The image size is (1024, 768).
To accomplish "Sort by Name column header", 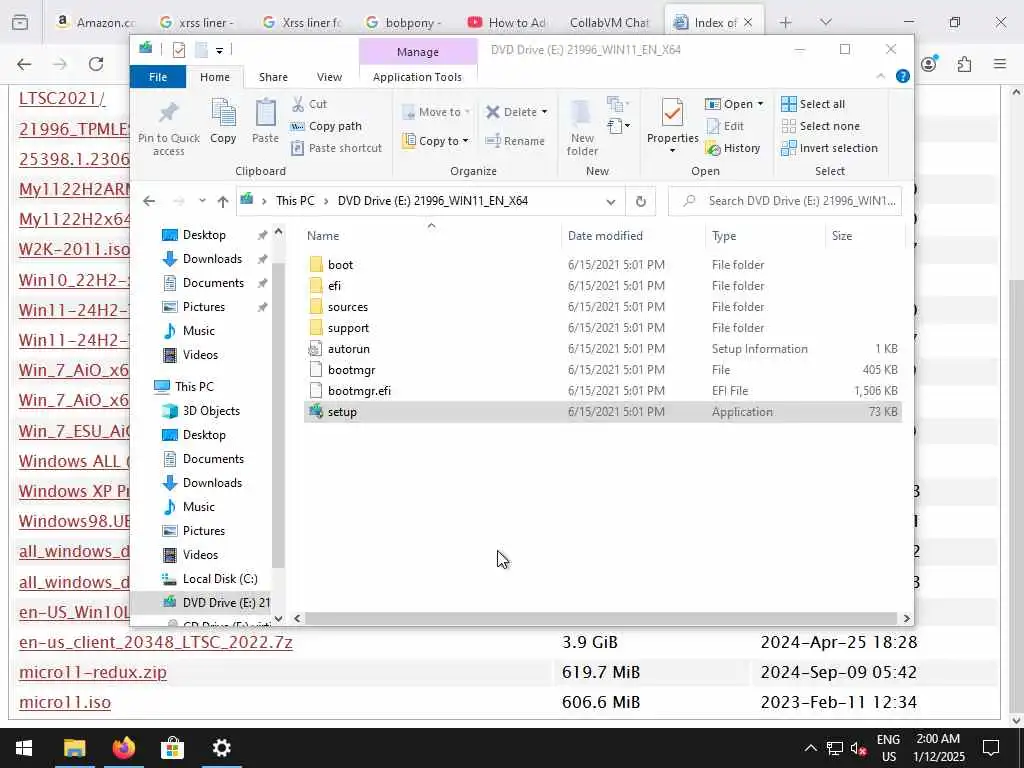I will (x=431, y=236).
